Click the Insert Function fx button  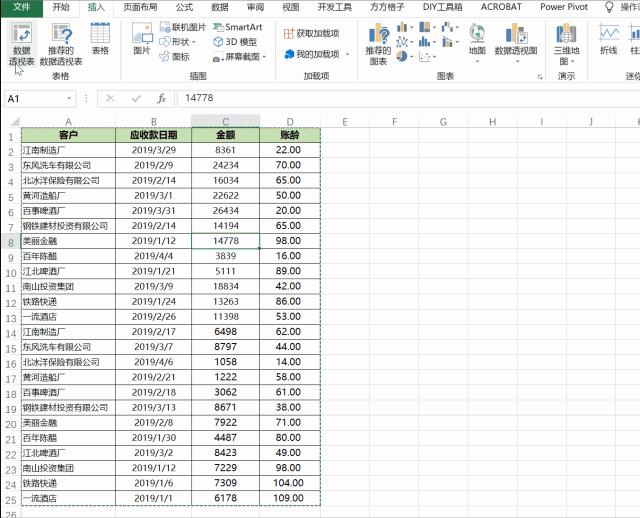tap(162, 98)
